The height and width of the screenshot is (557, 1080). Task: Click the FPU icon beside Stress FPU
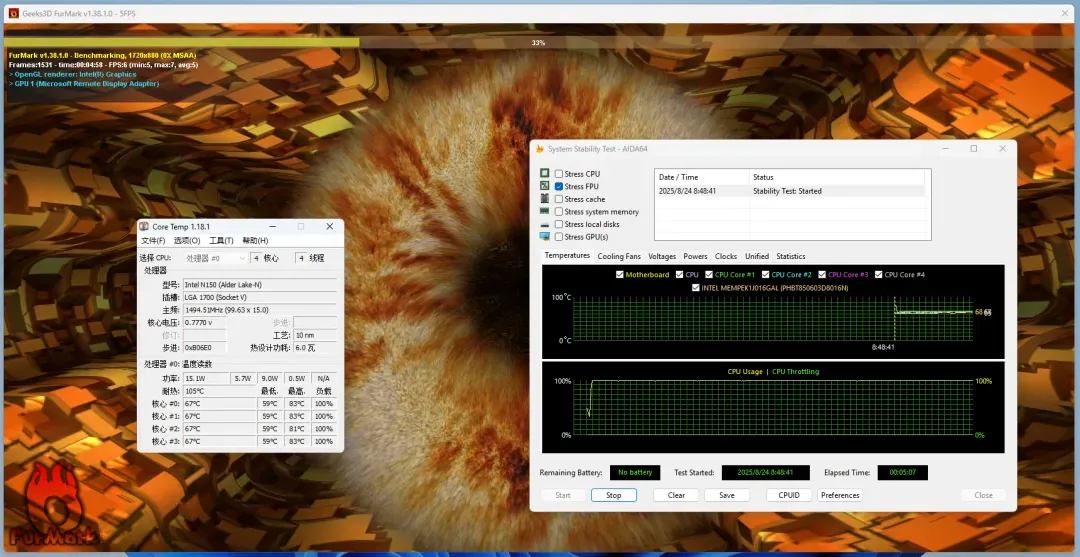click(x=545, y=186)
